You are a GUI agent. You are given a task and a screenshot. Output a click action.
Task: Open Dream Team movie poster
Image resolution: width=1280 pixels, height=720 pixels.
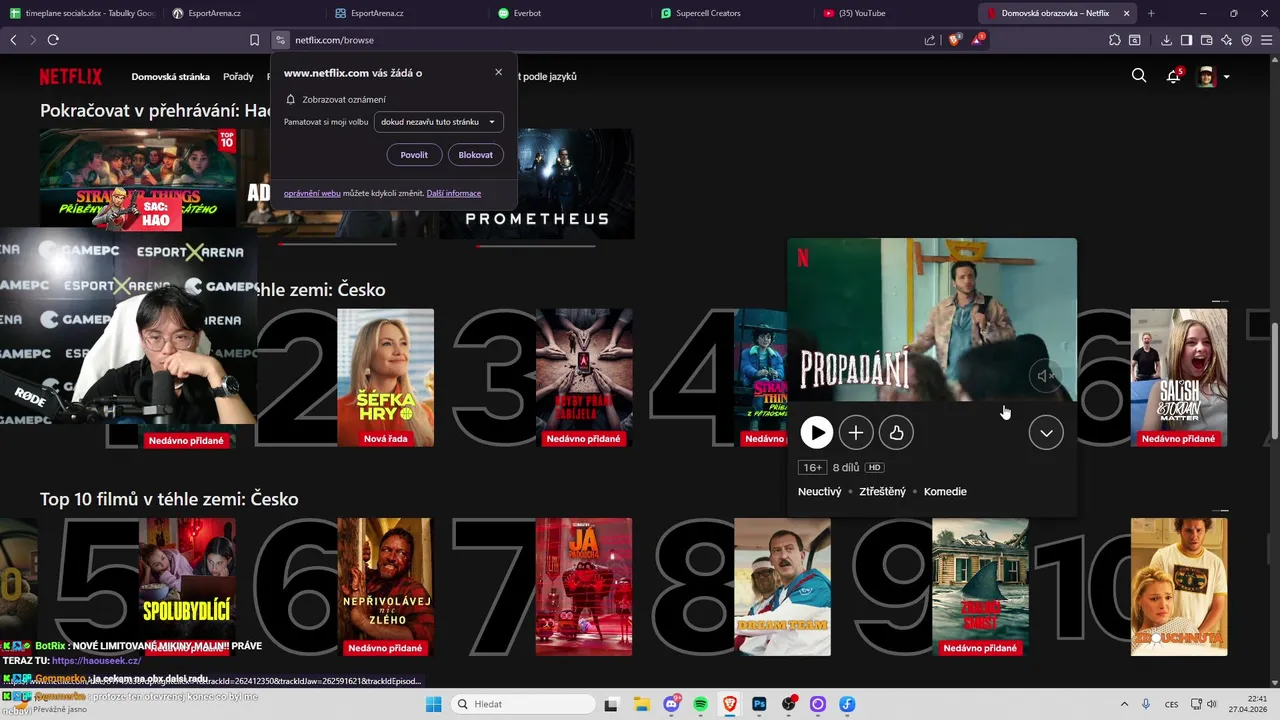tap(783, 587)
